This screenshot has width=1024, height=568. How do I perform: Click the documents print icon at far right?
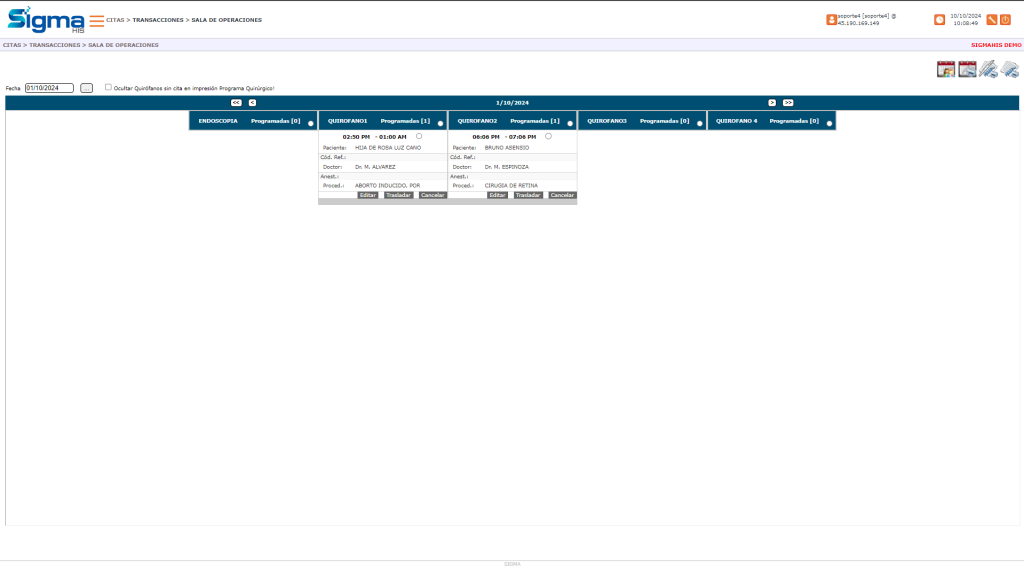[1010, 69]
